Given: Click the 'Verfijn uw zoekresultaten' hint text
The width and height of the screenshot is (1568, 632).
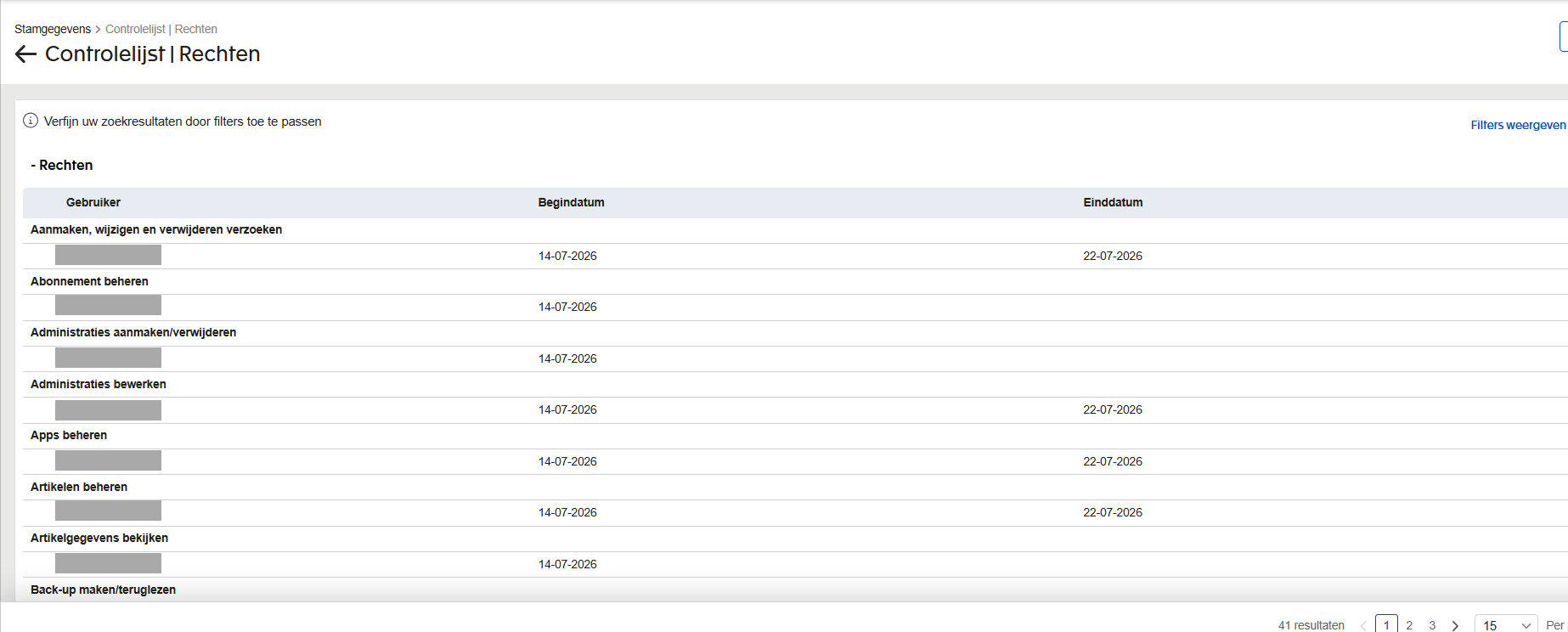Looking at the screenshot, I should (x=183, y=121).
